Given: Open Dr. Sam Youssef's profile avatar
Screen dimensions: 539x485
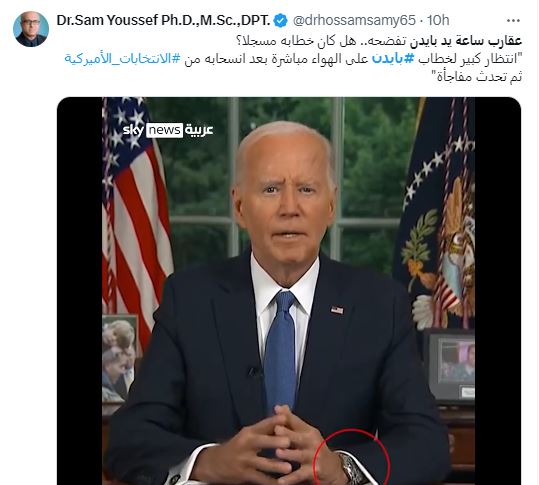Looking at the screenshot, I should click(31, 29).
